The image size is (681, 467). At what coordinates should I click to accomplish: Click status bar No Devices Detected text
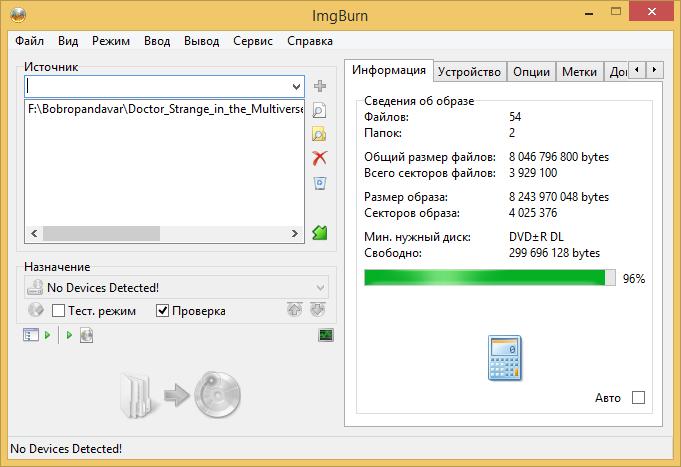[66, 449]
